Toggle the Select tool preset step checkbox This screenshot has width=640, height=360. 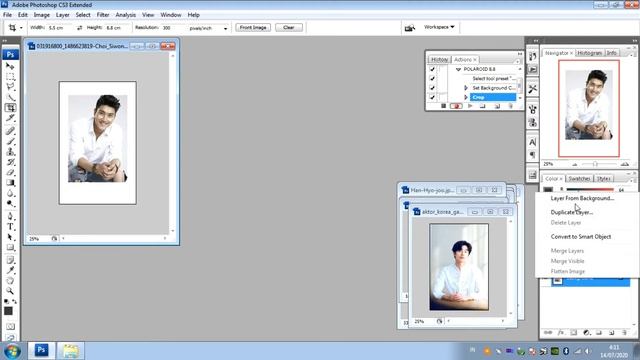(x=432, y=78)
